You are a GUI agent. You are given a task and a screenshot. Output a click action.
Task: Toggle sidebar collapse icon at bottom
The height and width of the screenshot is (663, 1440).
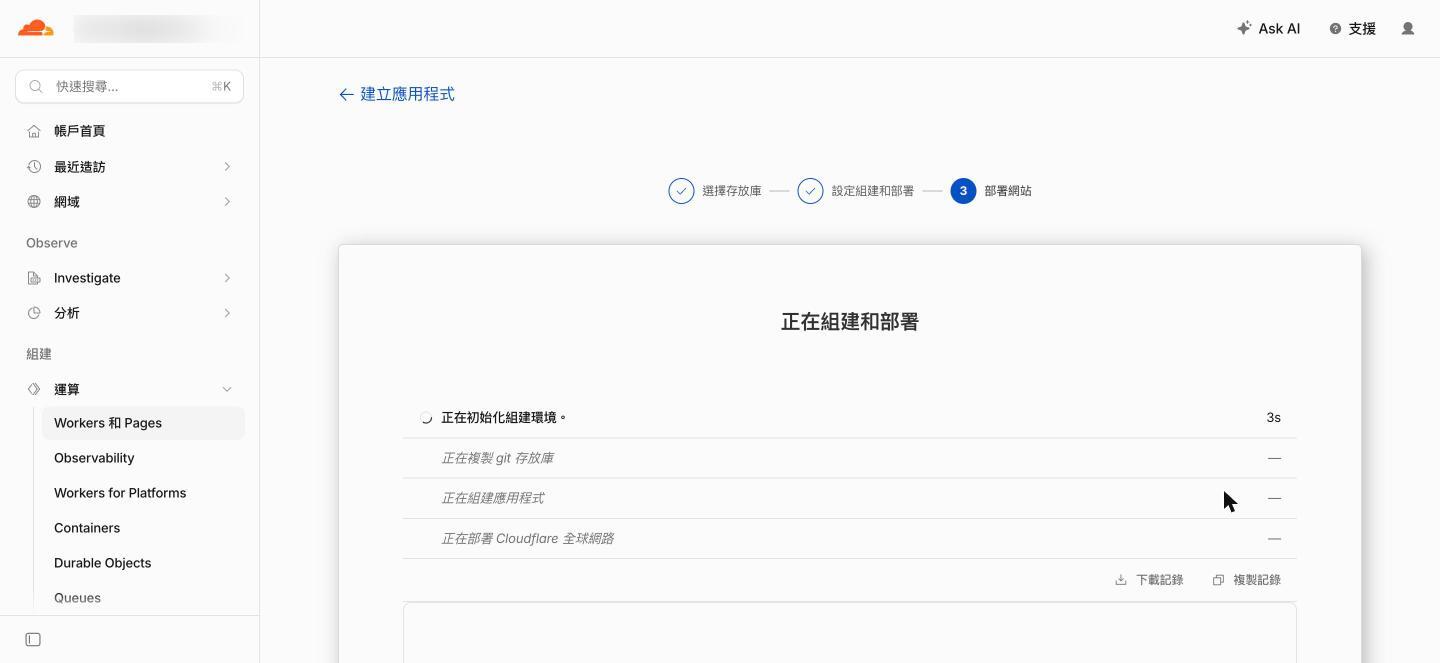click(33, 639)
